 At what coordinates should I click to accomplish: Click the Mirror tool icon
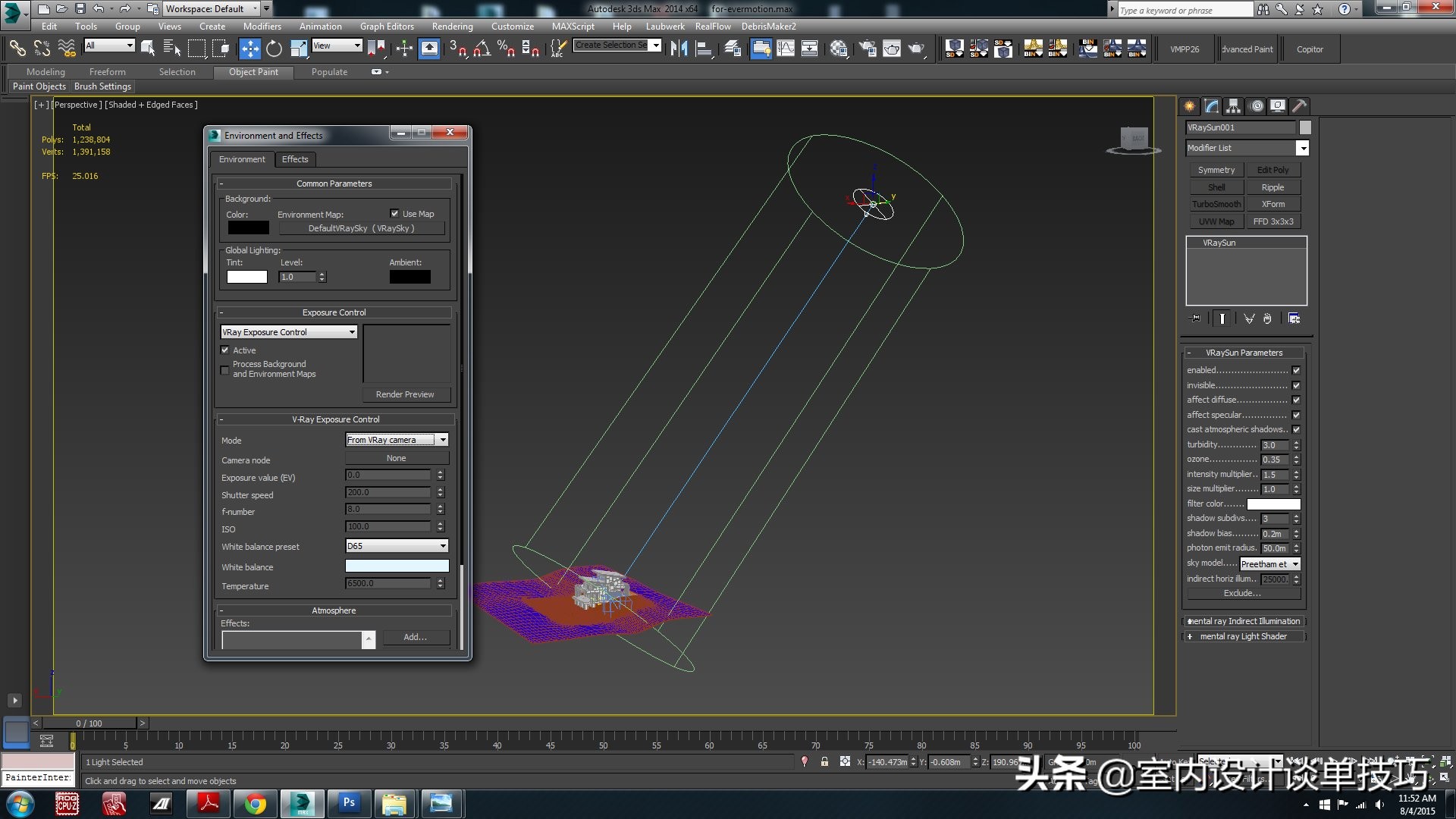pos(679,49)
